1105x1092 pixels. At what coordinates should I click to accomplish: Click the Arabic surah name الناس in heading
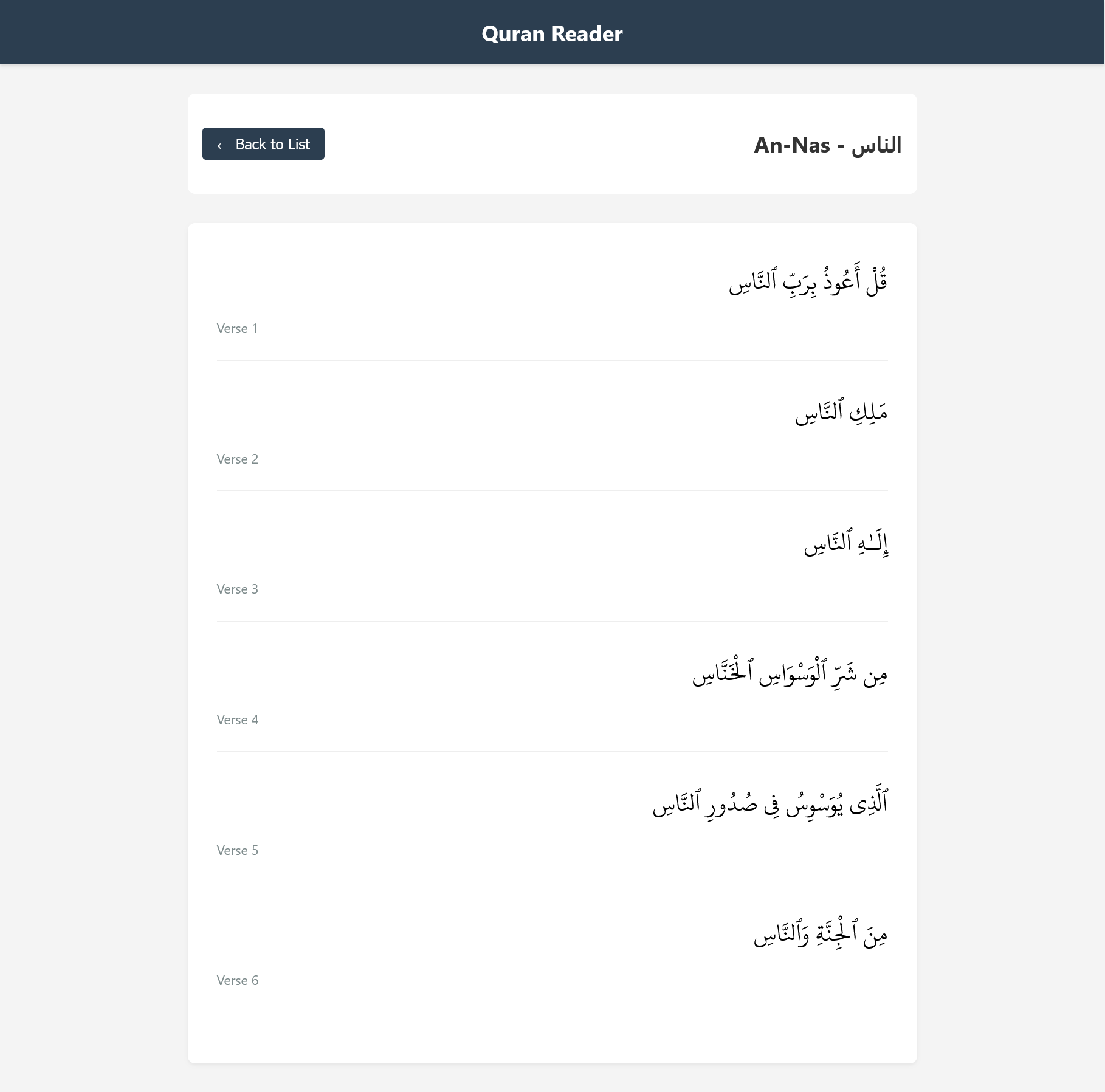point(876,145)
